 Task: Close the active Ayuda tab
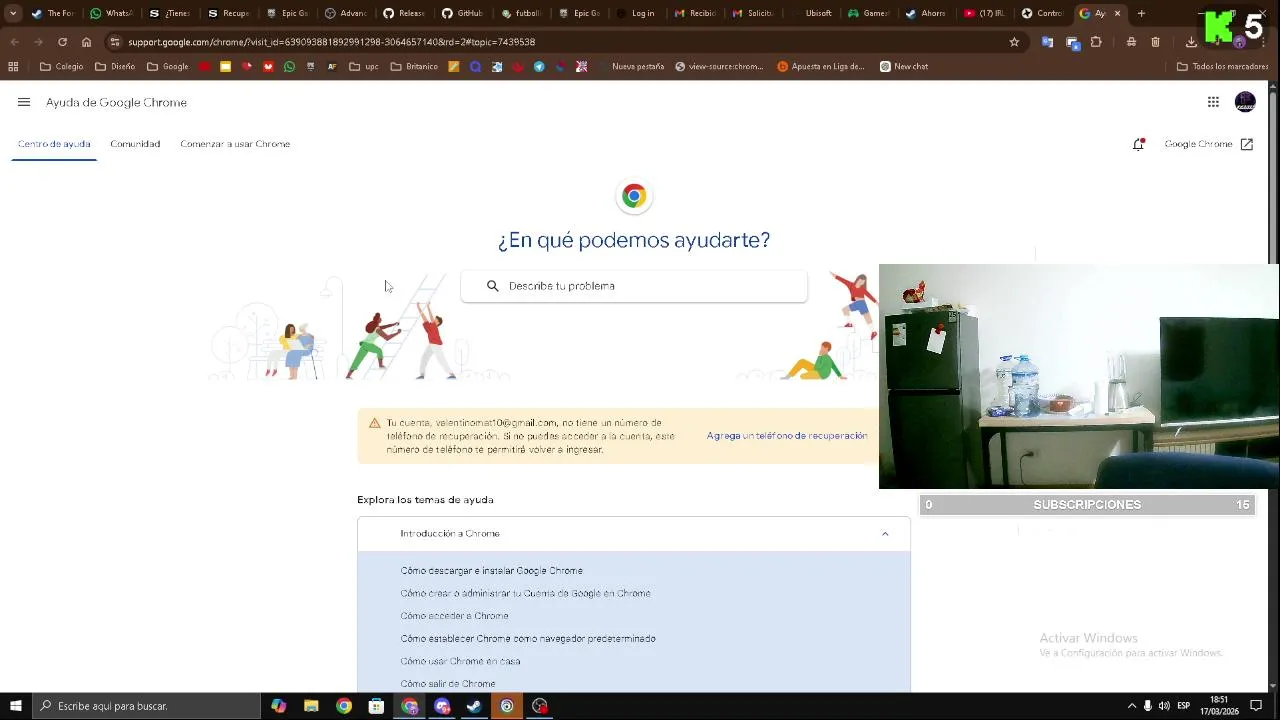point(1117,13)
